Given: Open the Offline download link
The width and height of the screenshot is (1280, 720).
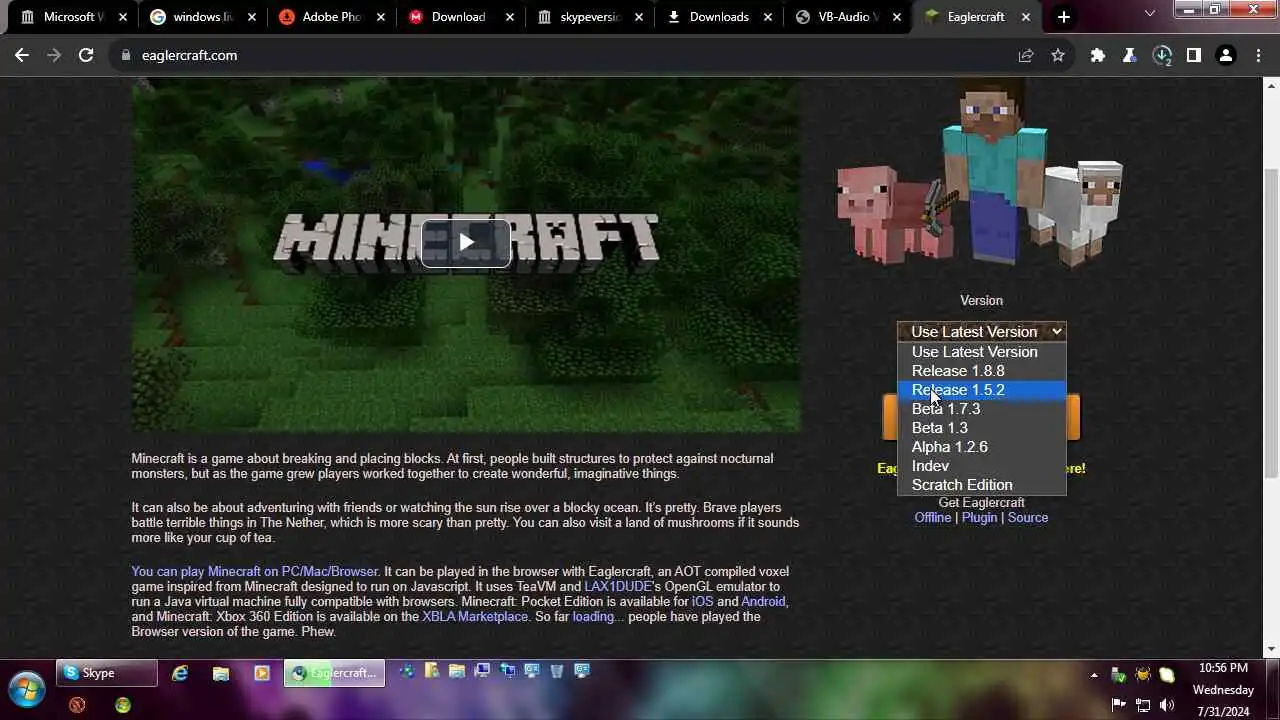Looking at the screenshot, I should 933,517.
